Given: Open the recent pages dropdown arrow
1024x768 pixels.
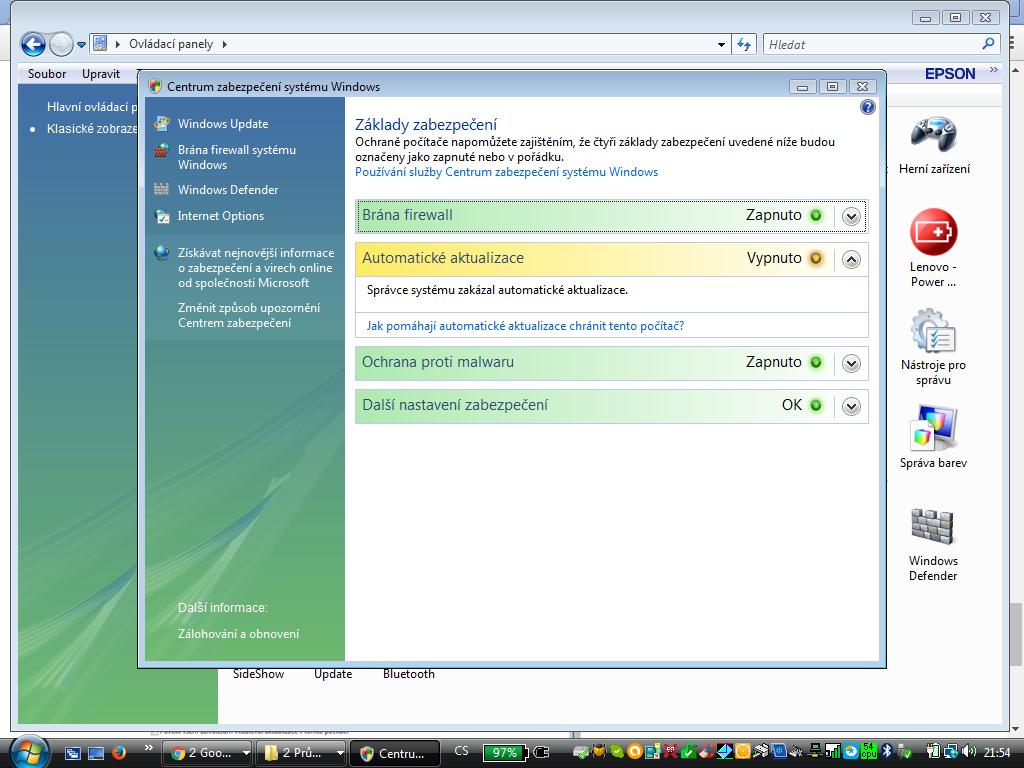Looking at the screenshot, I should point(81,45).
